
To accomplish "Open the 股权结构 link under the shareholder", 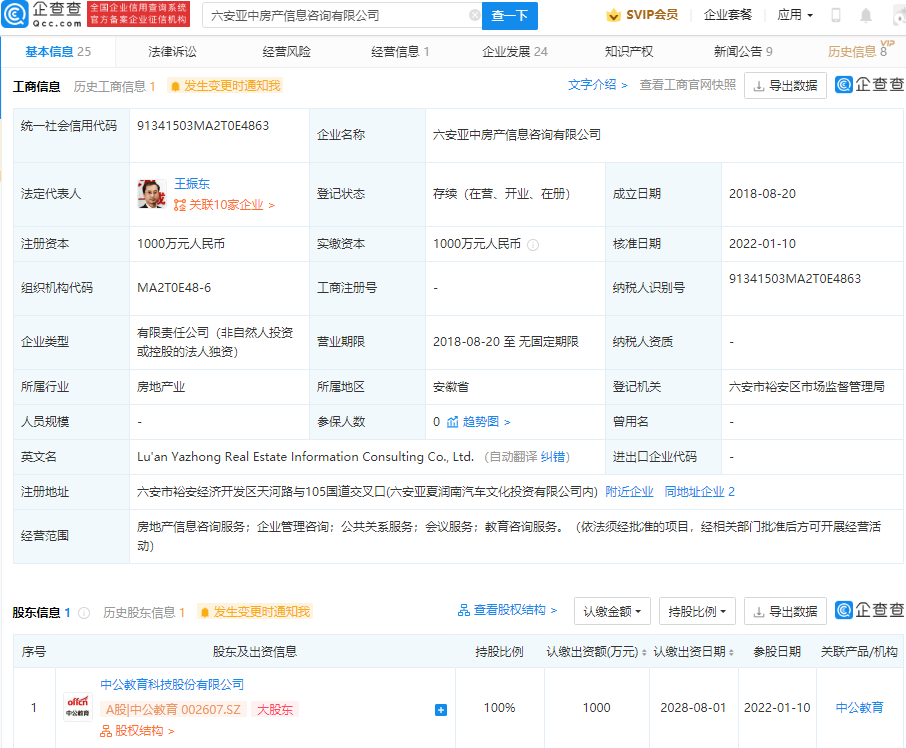I will (x=138, y=731).
